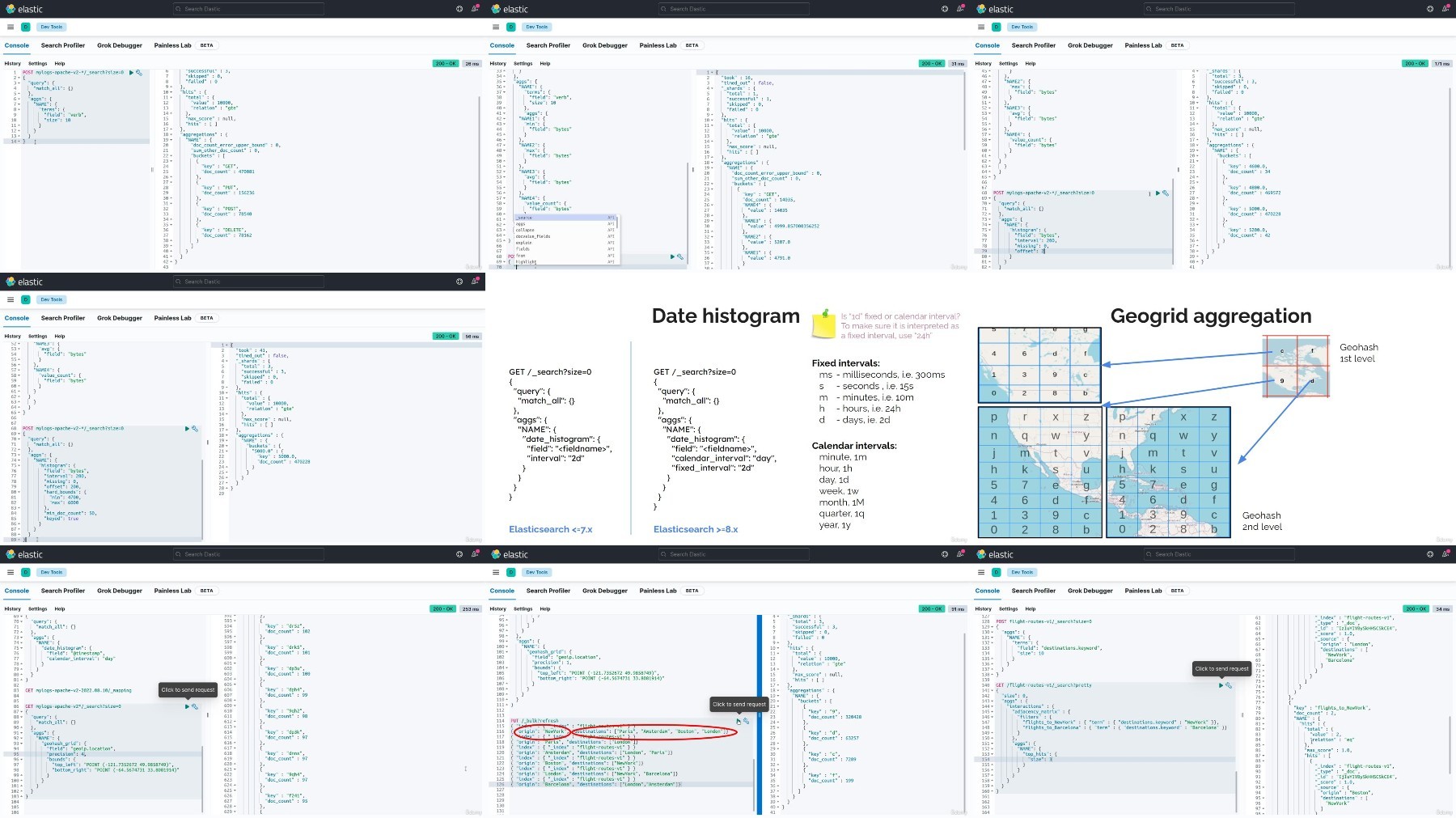Click send request arrow in top-middle panel
Image resolution: width=1456 pixels, height=818 pixels.
tap(672, 256)
